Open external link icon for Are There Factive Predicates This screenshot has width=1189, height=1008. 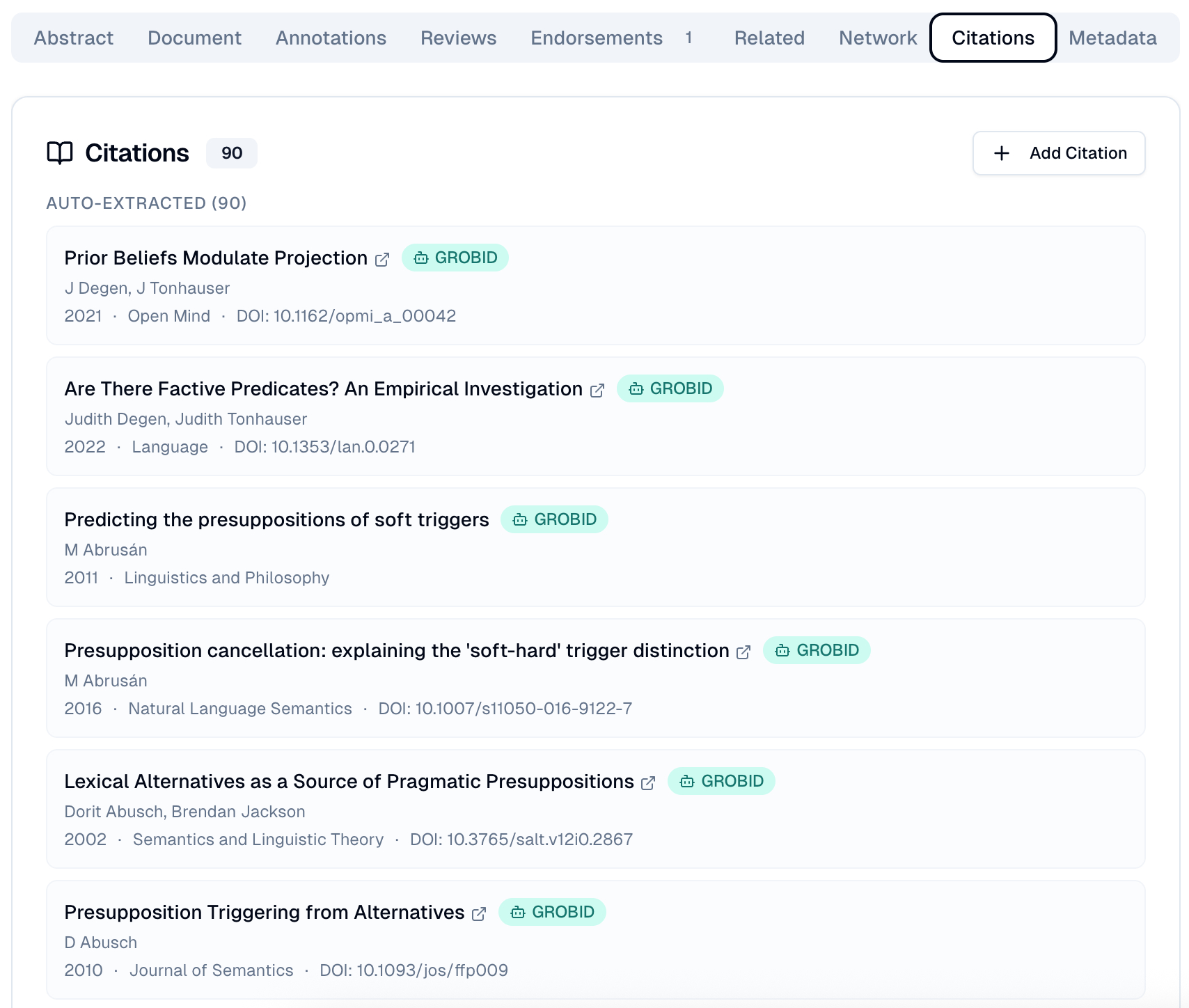(x=597, y=391)
